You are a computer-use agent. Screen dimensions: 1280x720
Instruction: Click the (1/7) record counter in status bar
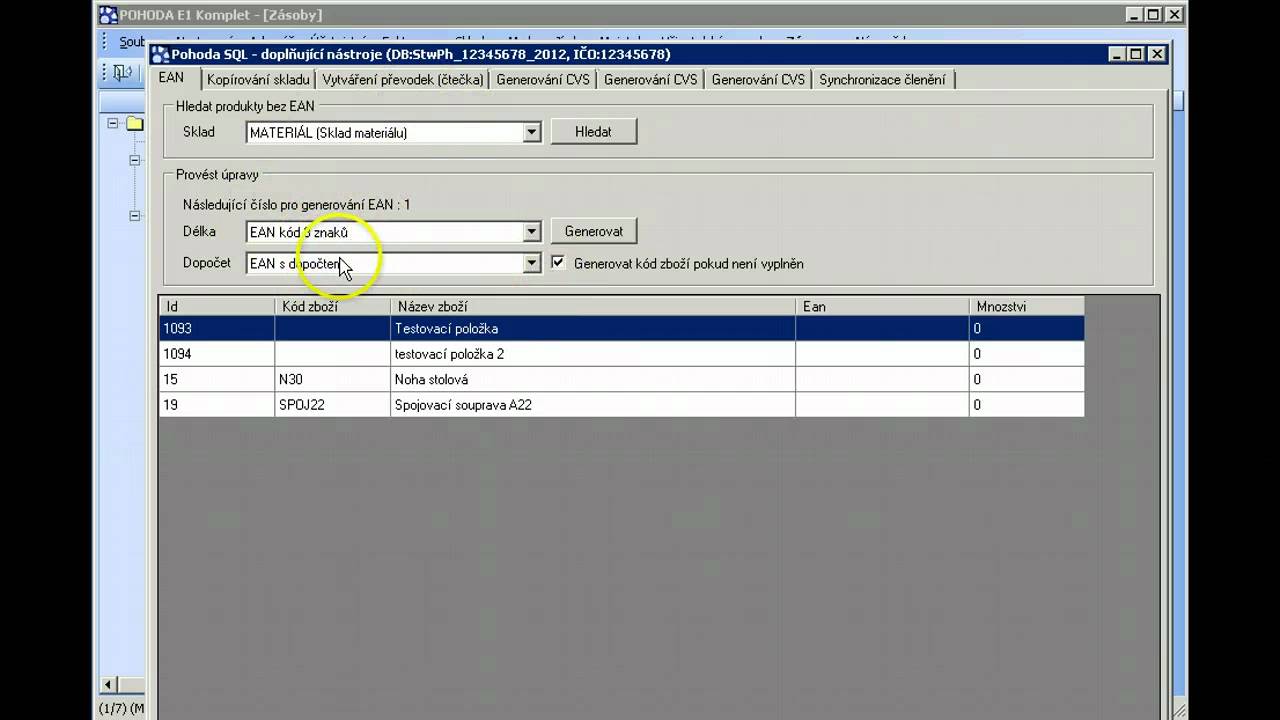click(113, 709)
